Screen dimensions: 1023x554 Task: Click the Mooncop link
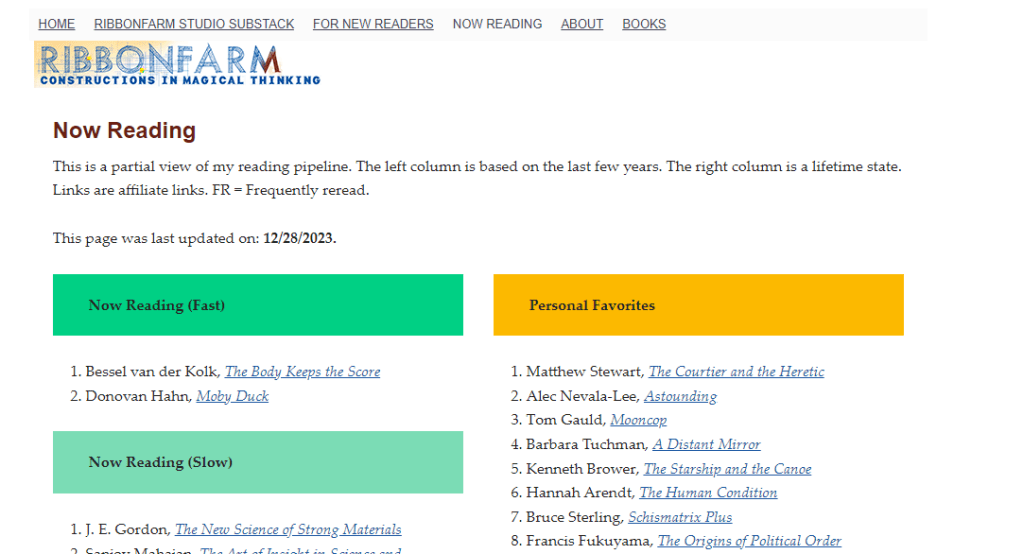coord(638,420)
